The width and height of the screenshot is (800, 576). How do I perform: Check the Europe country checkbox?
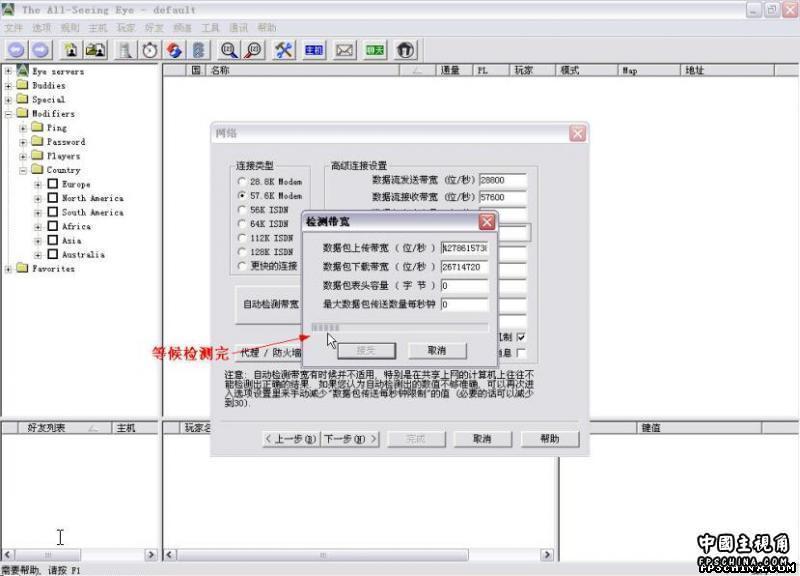[x=53, y=184]
